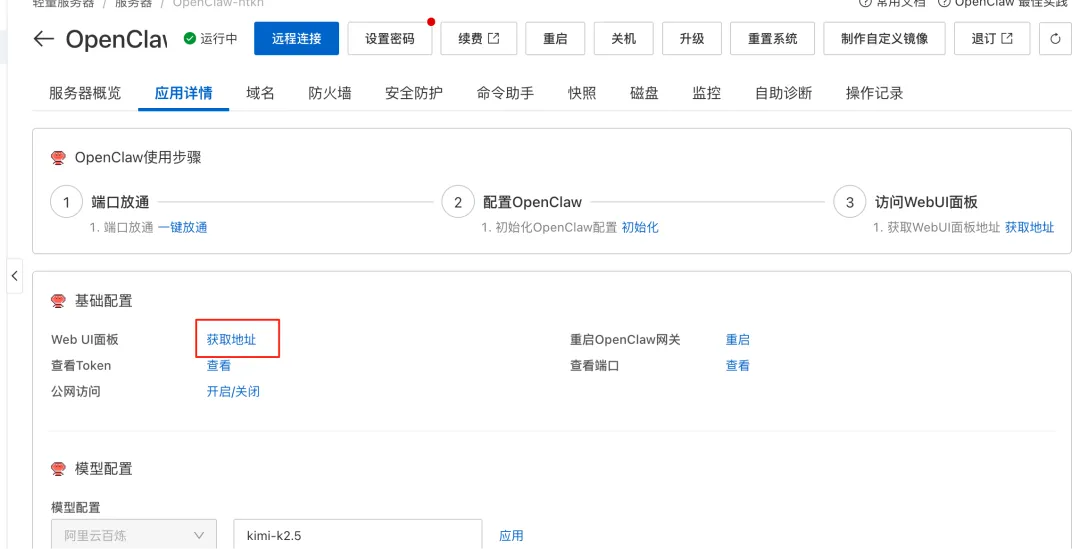
Task: Click the 应用 link for model config
Action: pos(511,535)
